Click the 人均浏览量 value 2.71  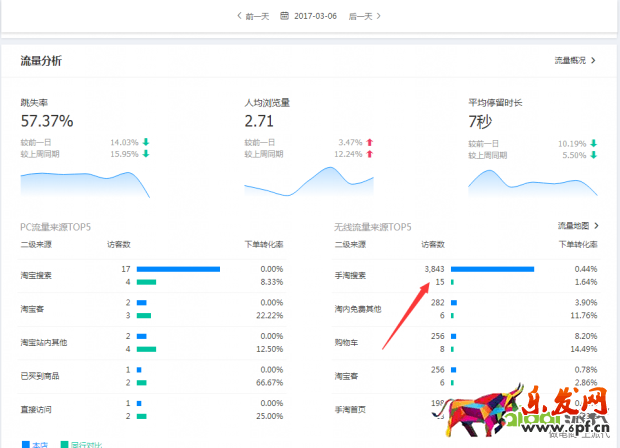coord(259,121)
